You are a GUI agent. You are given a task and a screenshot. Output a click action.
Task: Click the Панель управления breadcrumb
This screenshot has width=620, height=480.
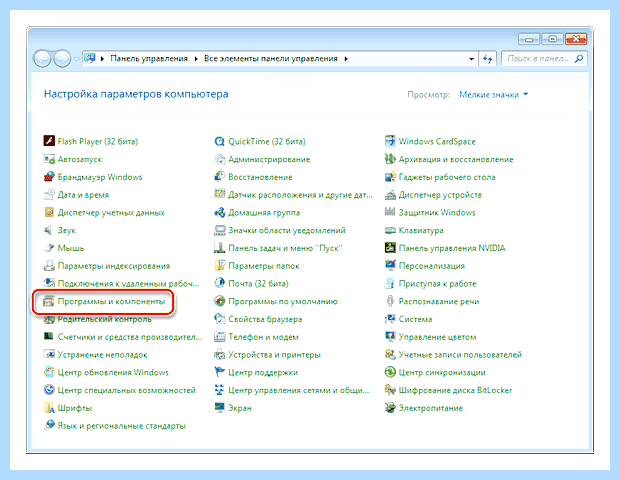pyautogui.click(x=149, y=59)
